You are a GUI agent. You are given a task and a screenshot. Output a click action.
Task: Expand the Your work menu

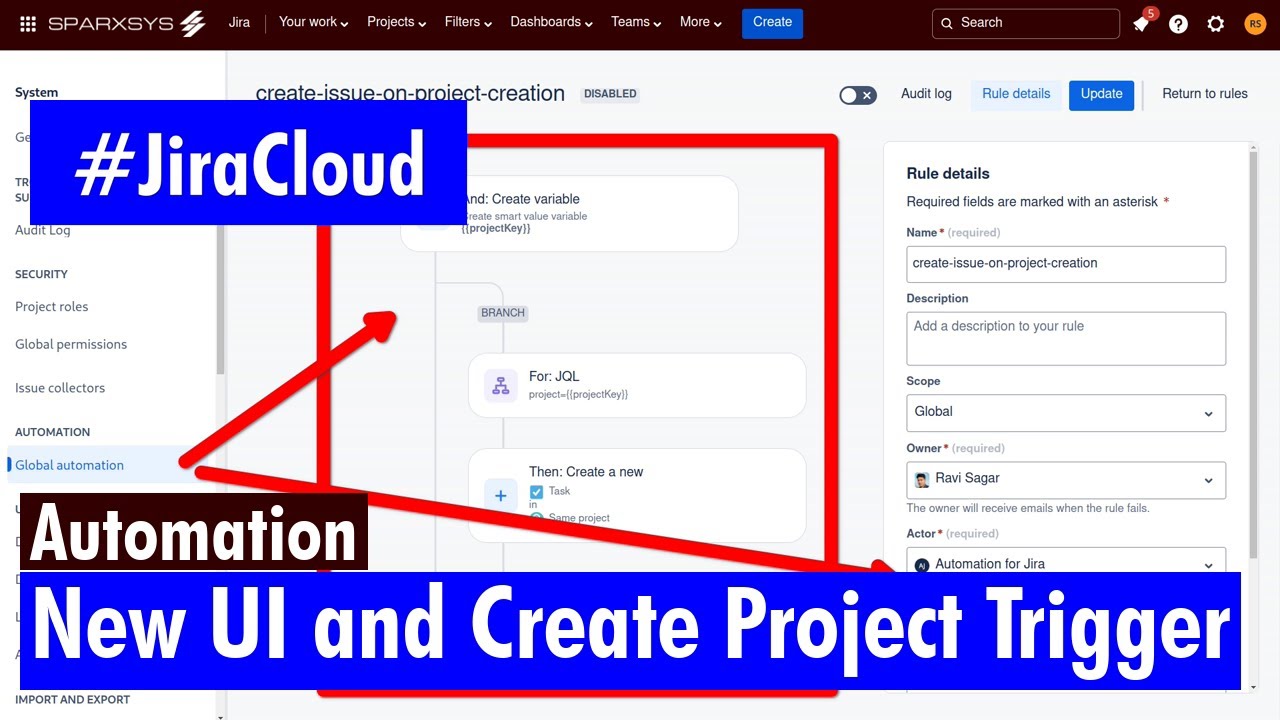[x=313, y=22]
